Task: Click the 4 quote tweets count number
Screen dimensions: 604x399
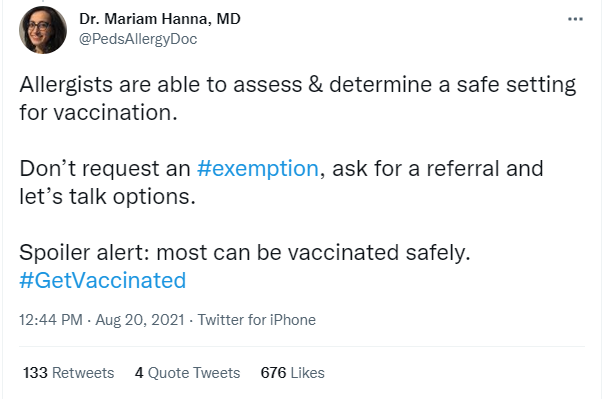Action: click(139, 373)
